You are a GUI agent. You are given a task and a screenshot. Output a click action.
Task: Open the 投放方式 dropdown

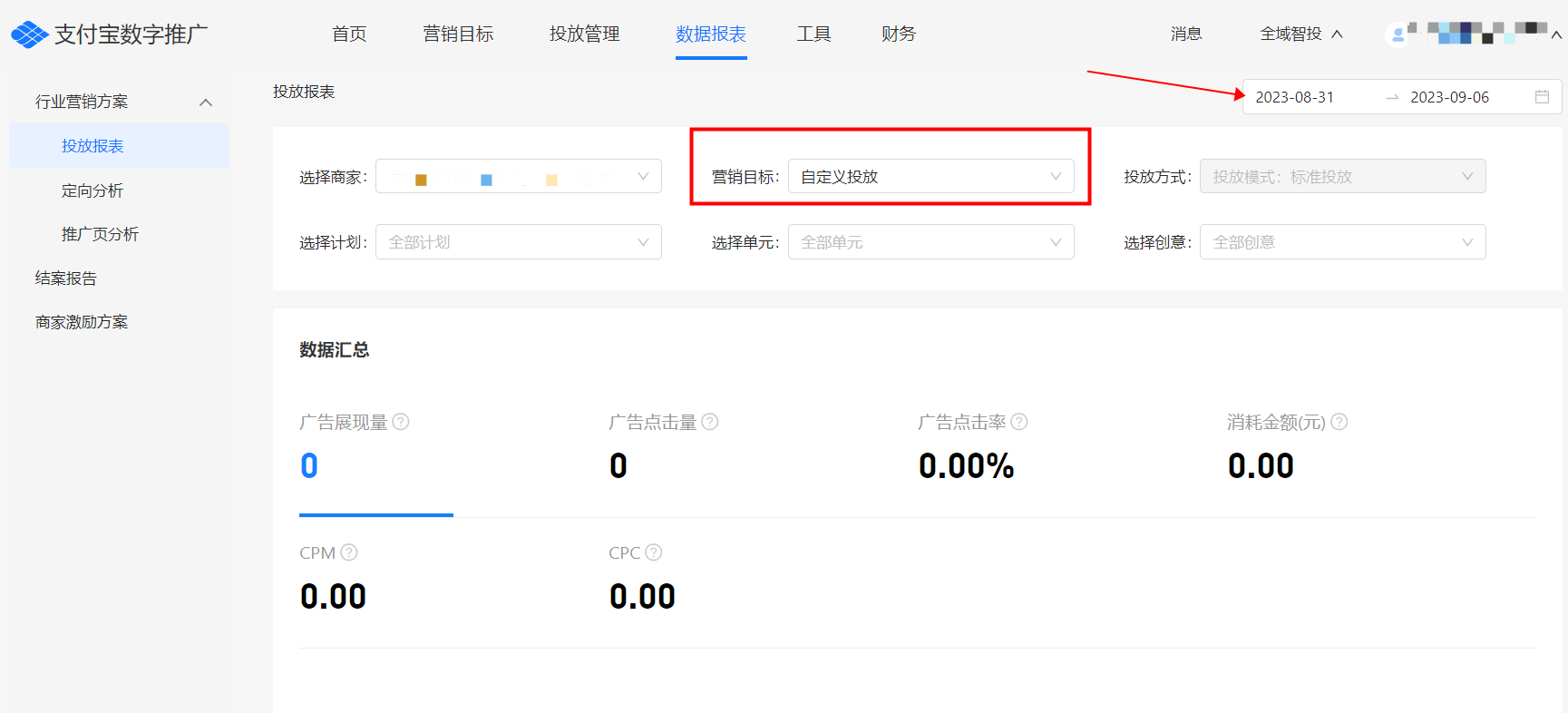(1342, 176)
